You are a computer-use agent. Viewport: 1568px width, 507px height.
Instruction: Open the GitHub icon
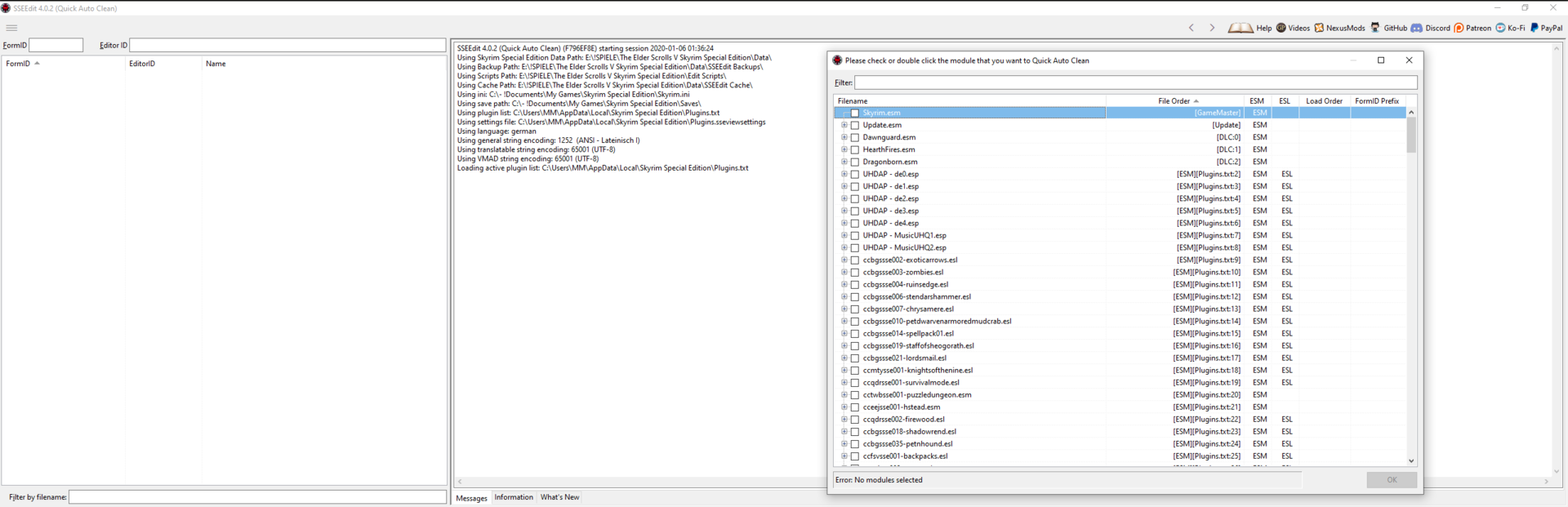click(x=1375, y=28)
